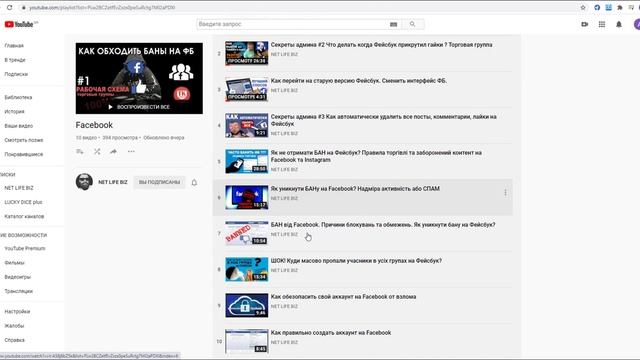This screenshot has height=360, width=640.
Task: Click the ВЫ ПОДПИСАНЫ subscribed button
Action: pyautogui.click(x=159, y=182)
